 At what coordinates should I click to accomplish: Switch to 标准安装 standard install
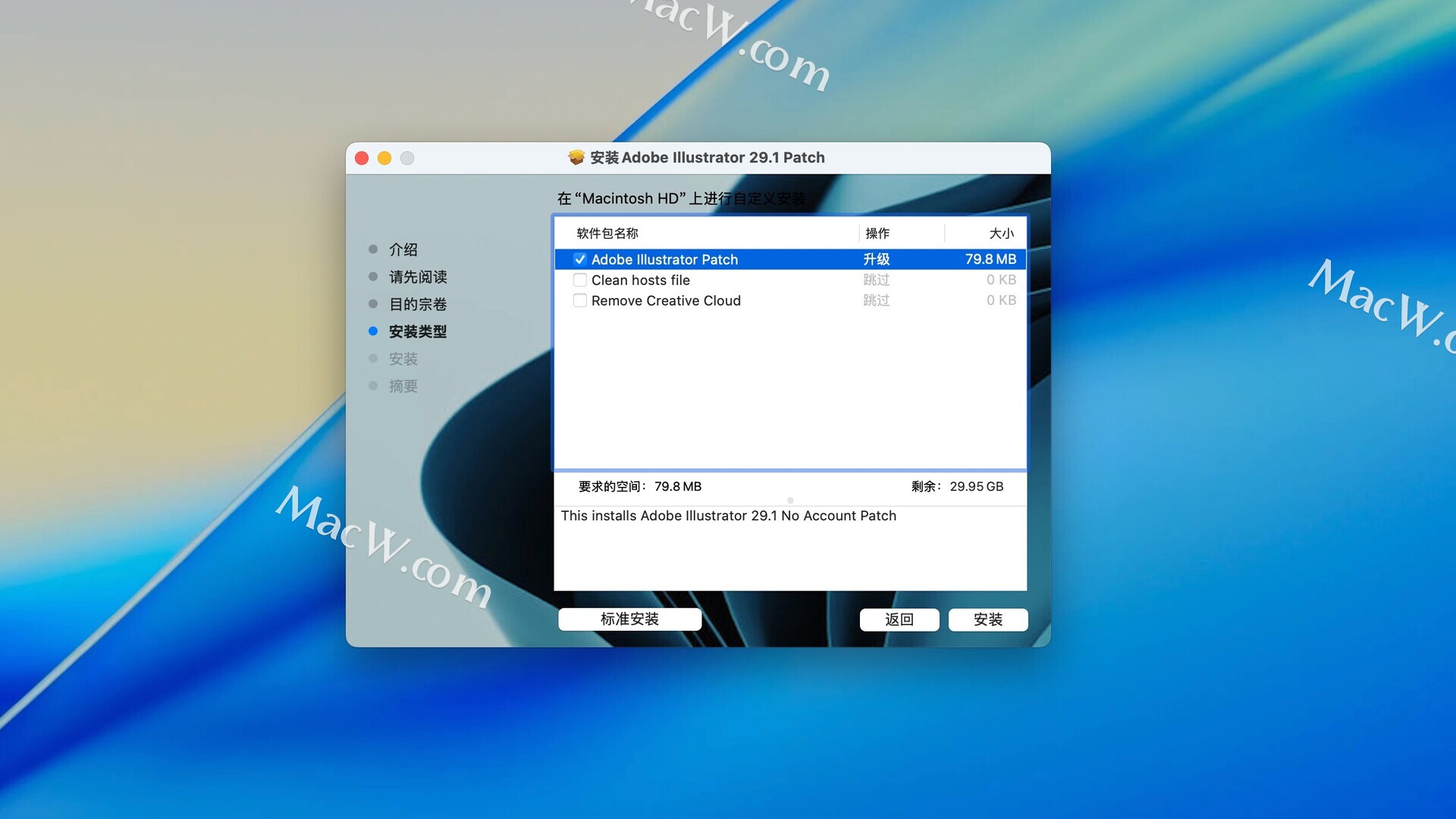point(630,620)
